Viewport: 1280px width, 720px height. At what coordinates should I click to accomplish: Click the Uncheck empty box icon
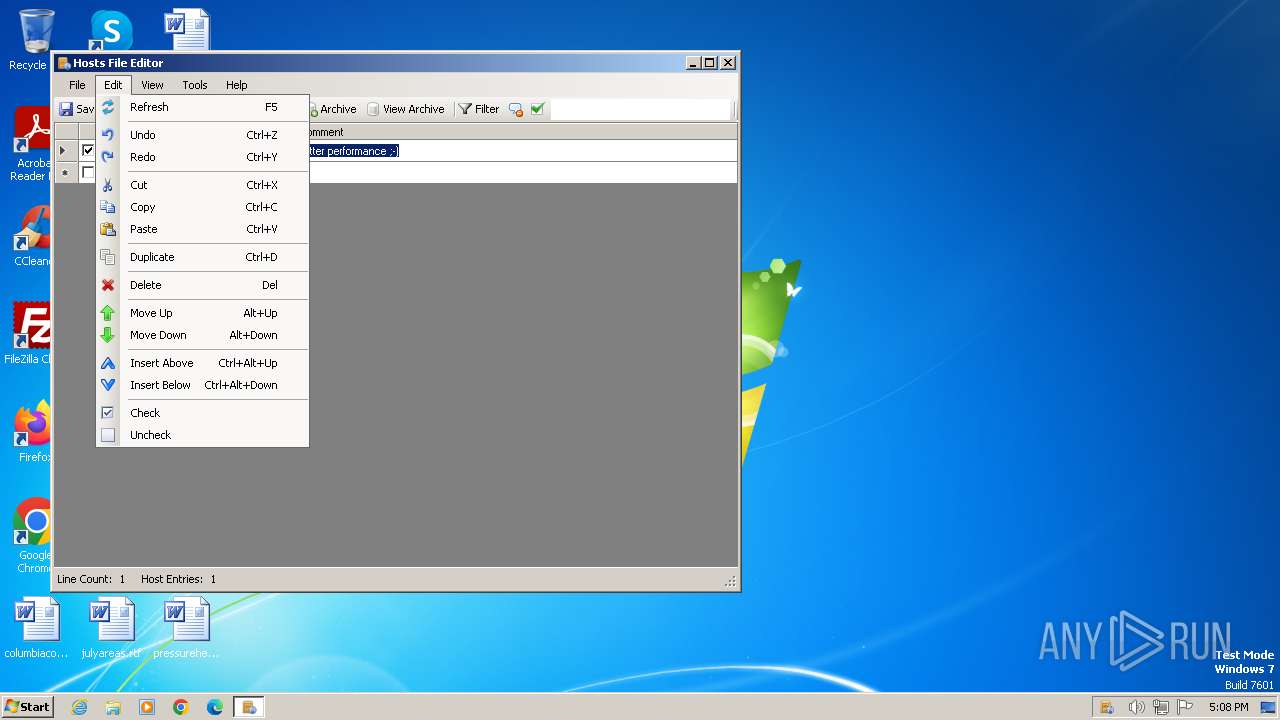pyautogui.click(x=108, y=435)
